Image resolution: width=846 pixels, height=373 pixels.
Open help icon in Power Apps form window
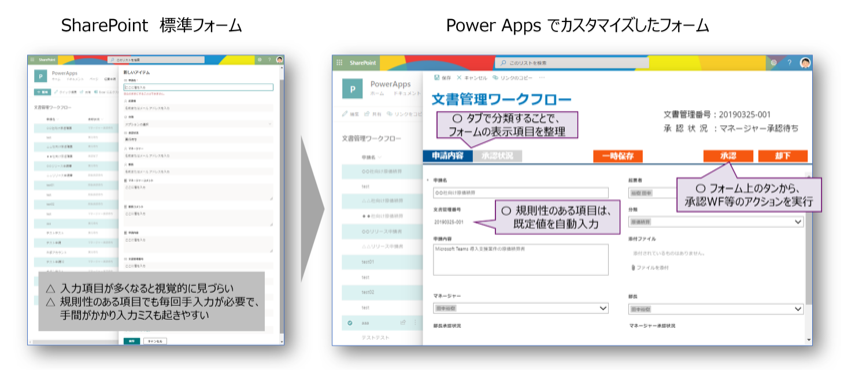pyautogui.click(x=789, y=63)
